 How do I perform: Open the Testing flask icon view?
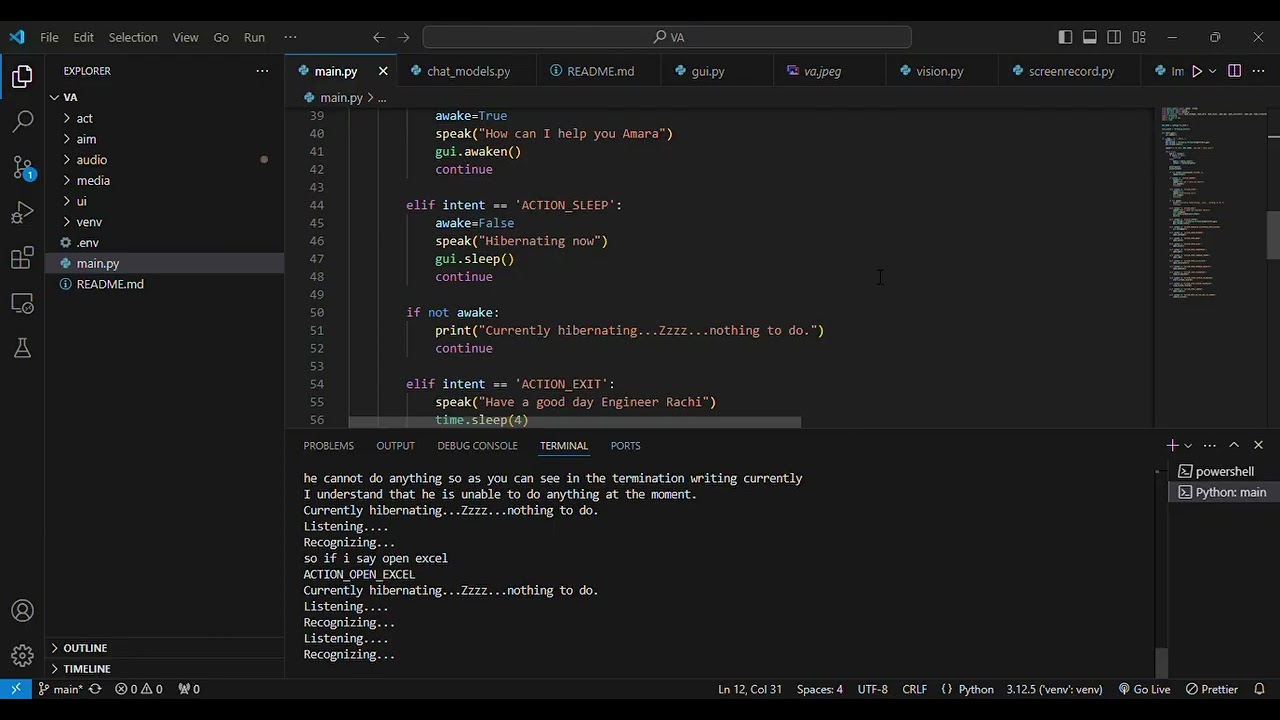[x=22, y=348]
